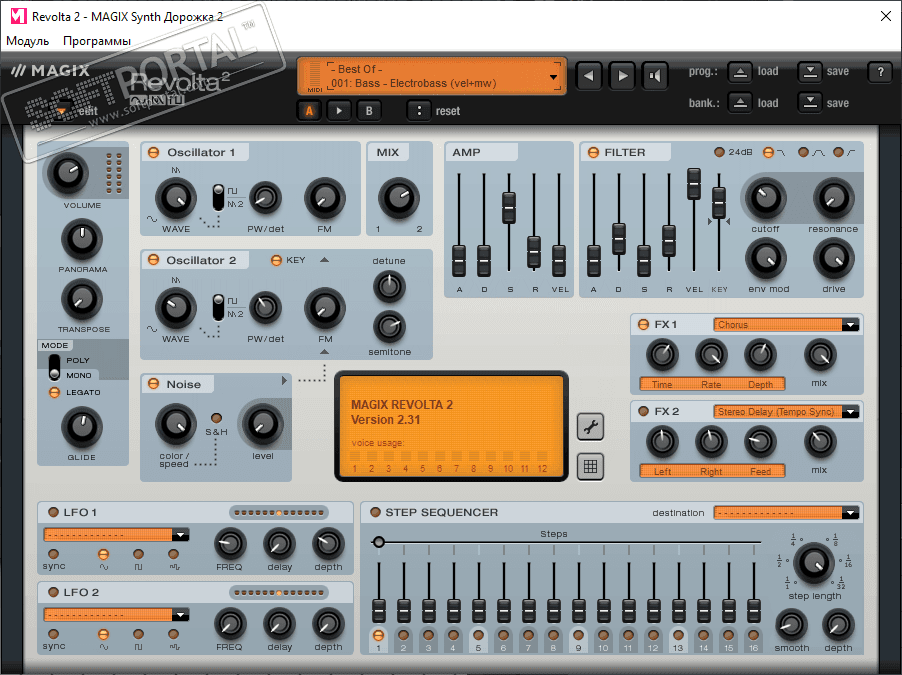Click the FILTER VEL slider
The width and height of the screenshot is (902, 675).
[x=694, y=184]
